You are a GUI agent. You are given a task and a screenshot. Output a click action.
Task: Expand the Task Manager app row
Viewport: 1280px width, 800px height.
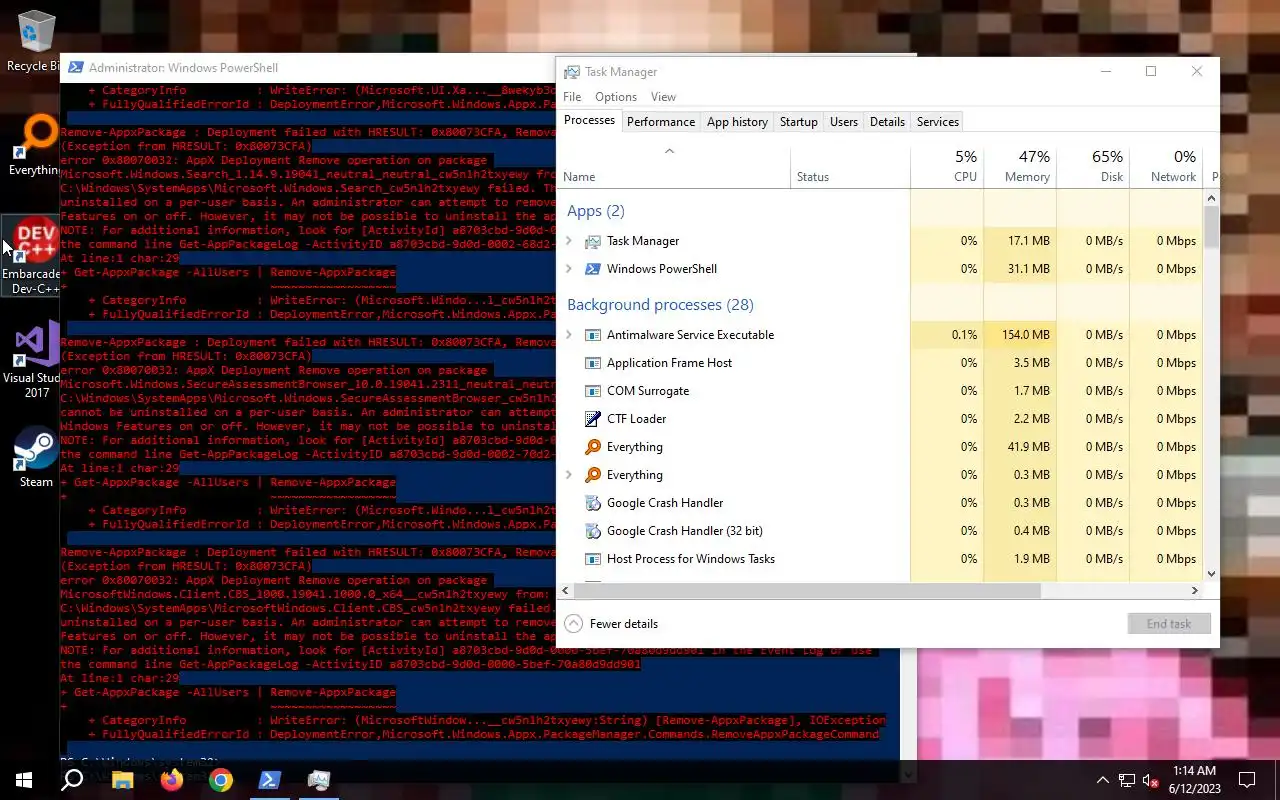point(569,241)
